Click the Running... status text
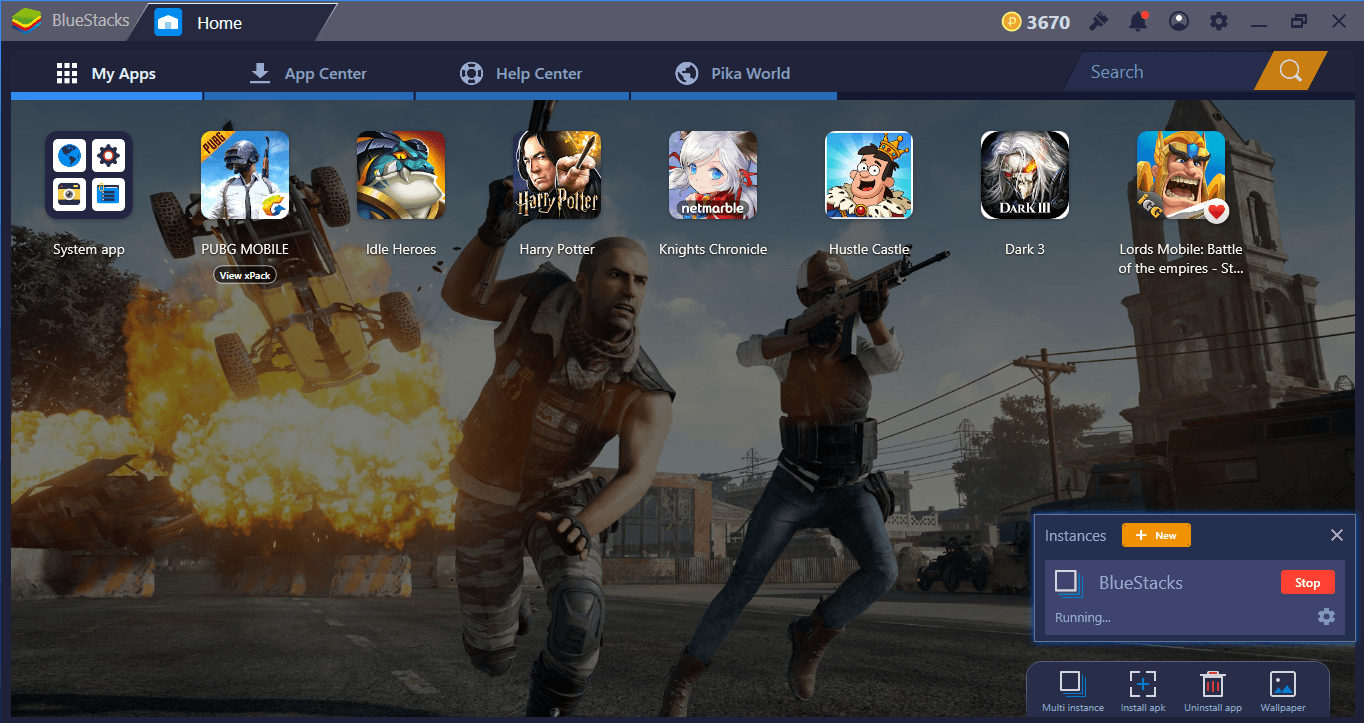Viewport: 1364px width, 723px height. point(1082,617)
